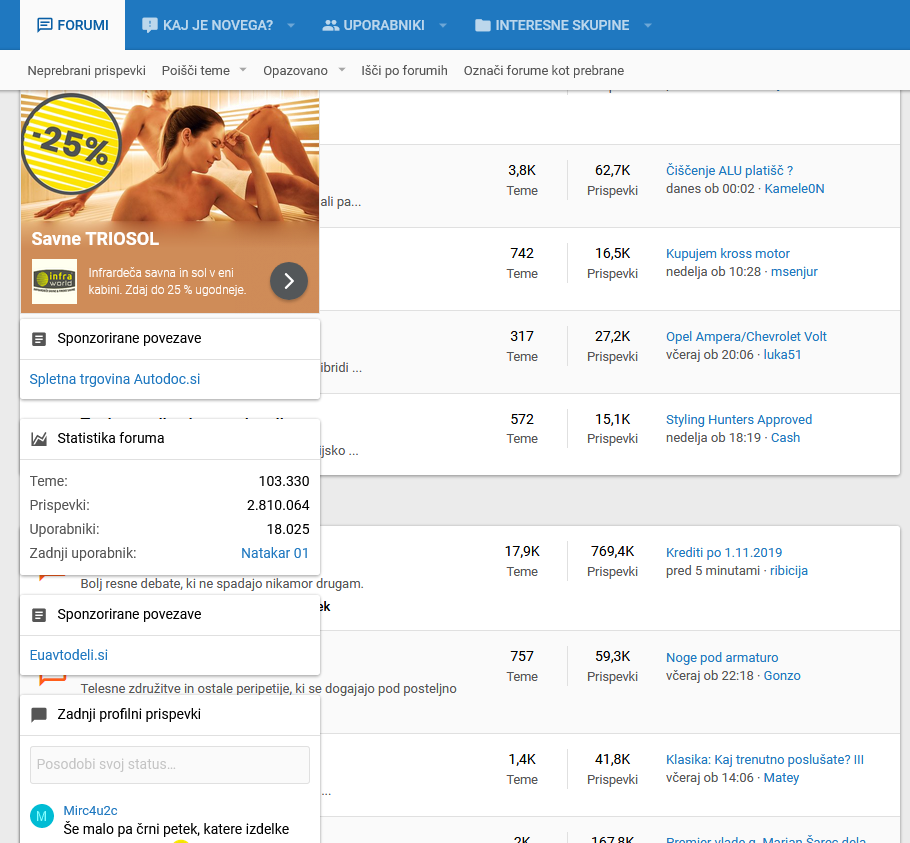Viewport: 910px width, 843px height.
Task: Open Klasika: Kaj trenutno poslušate? III
Action: pyautogui.click(x=765, y=759)
